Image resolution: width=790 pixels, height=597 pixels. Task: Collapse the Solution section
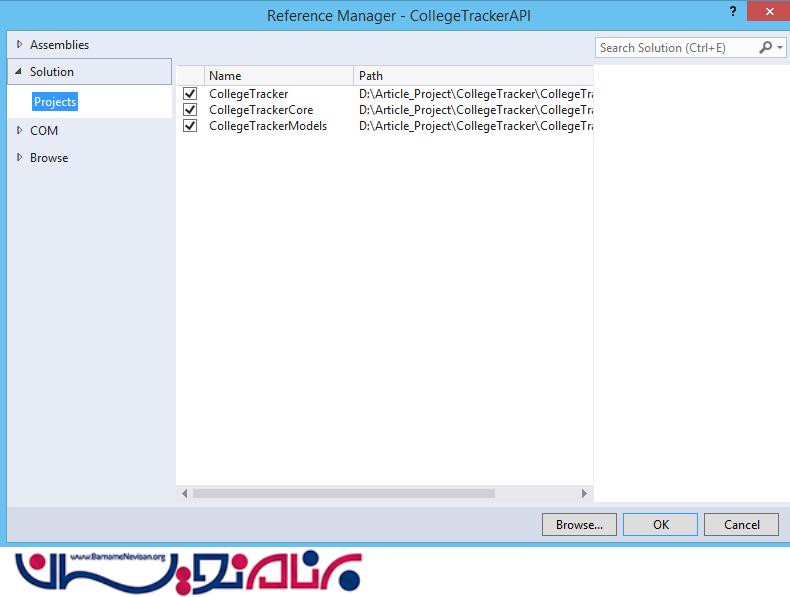click(x=19, y=72)
